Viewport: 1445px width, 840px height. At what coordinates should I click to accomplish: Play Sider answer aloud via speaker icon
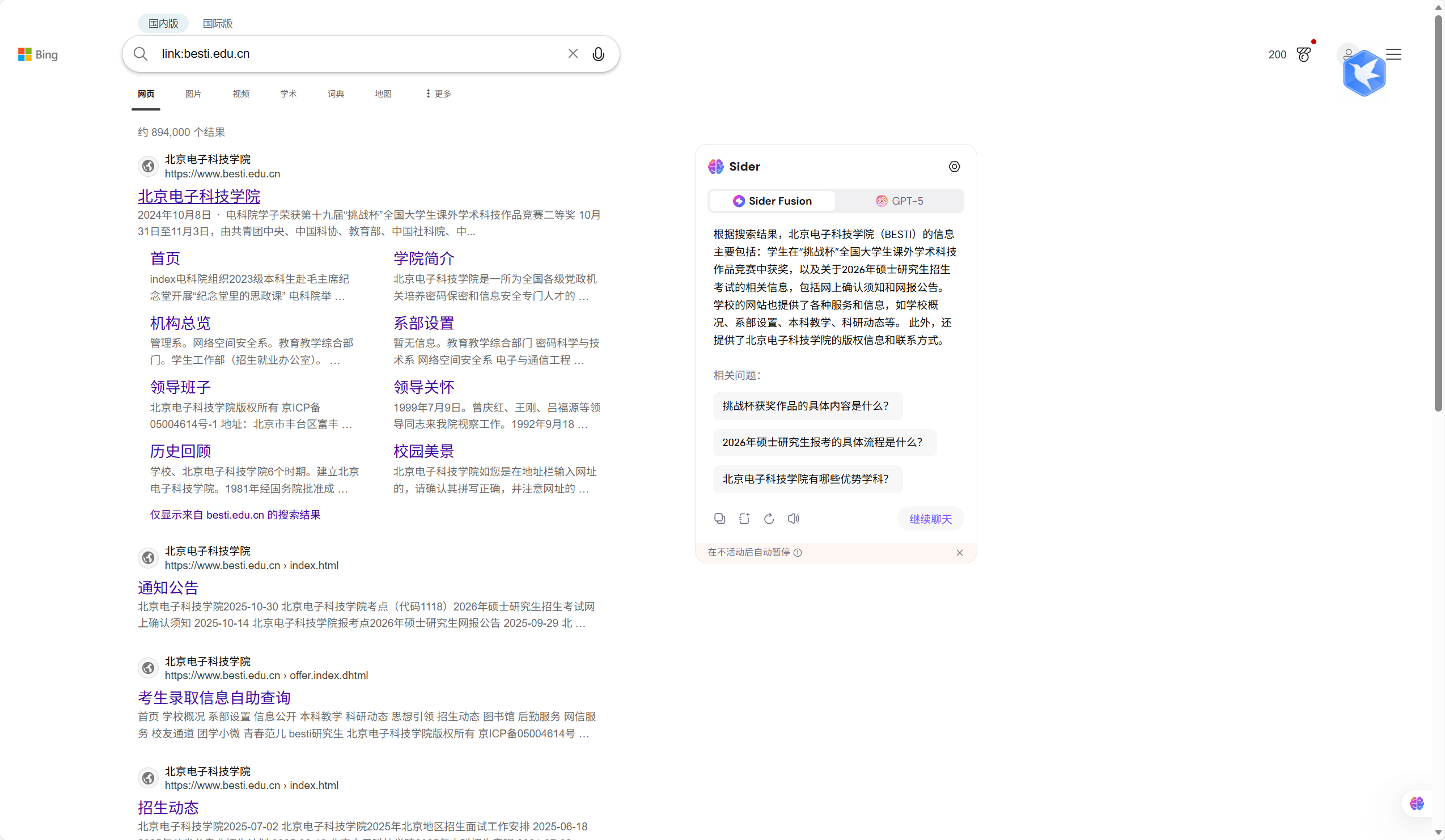tap(794, 518)
